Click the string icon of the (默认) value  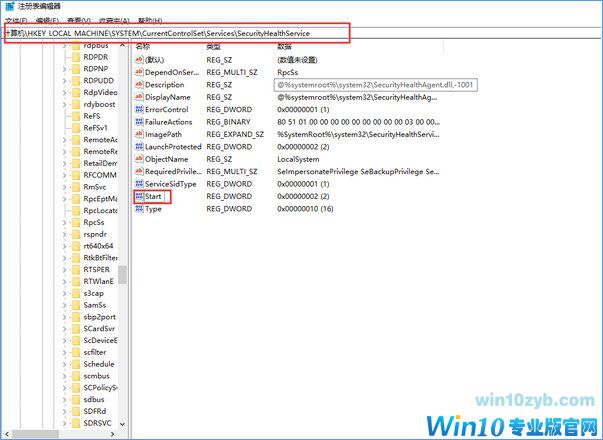[139, 60]
